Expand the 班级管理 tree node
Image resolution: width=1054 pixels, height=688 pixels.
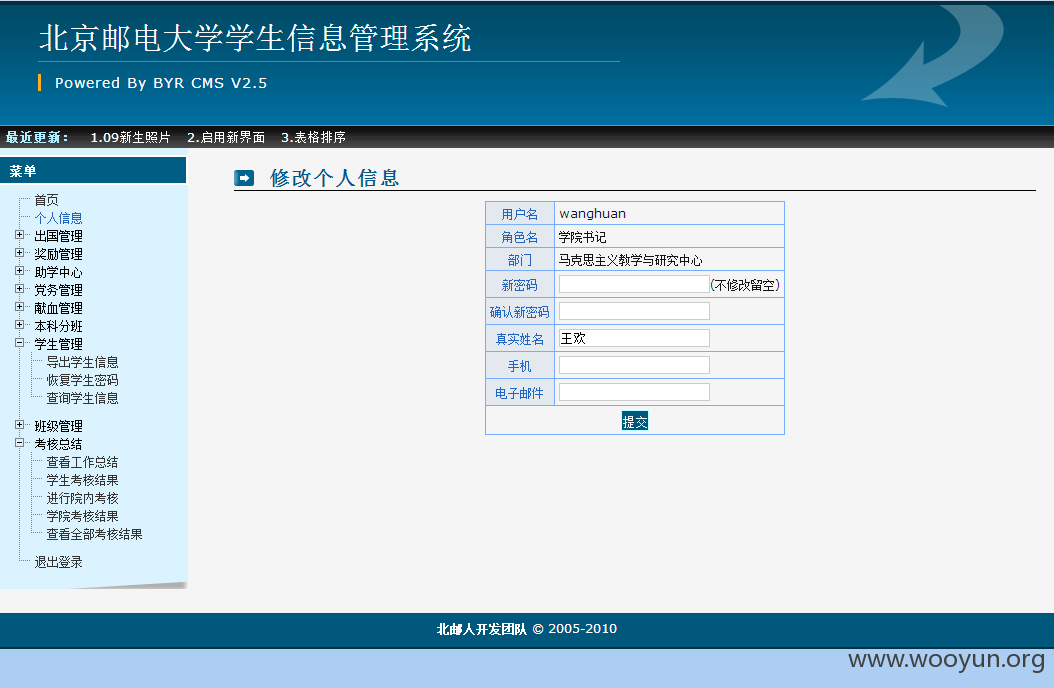[x=19, y=425]
